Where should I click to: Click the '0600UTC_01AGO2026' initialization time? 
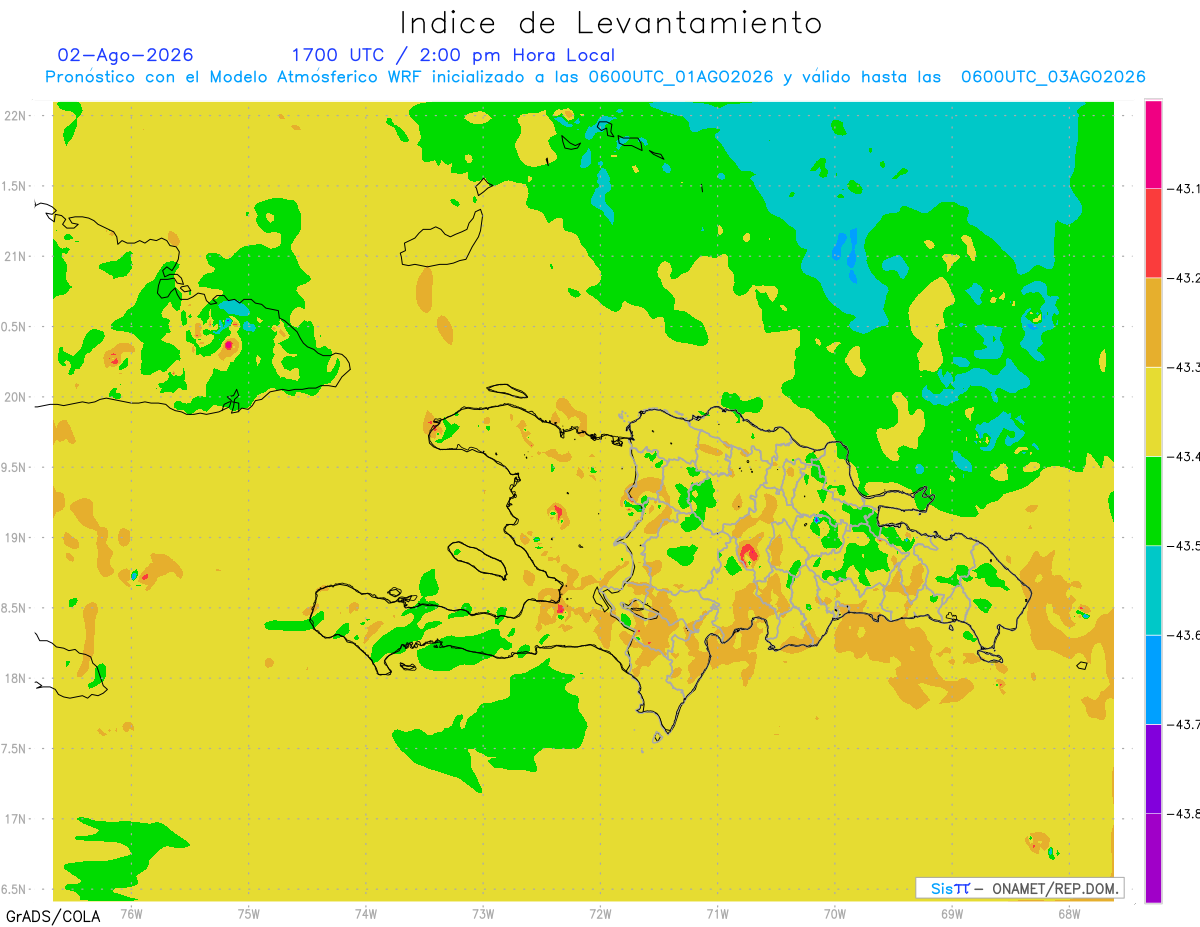[681, 77]
